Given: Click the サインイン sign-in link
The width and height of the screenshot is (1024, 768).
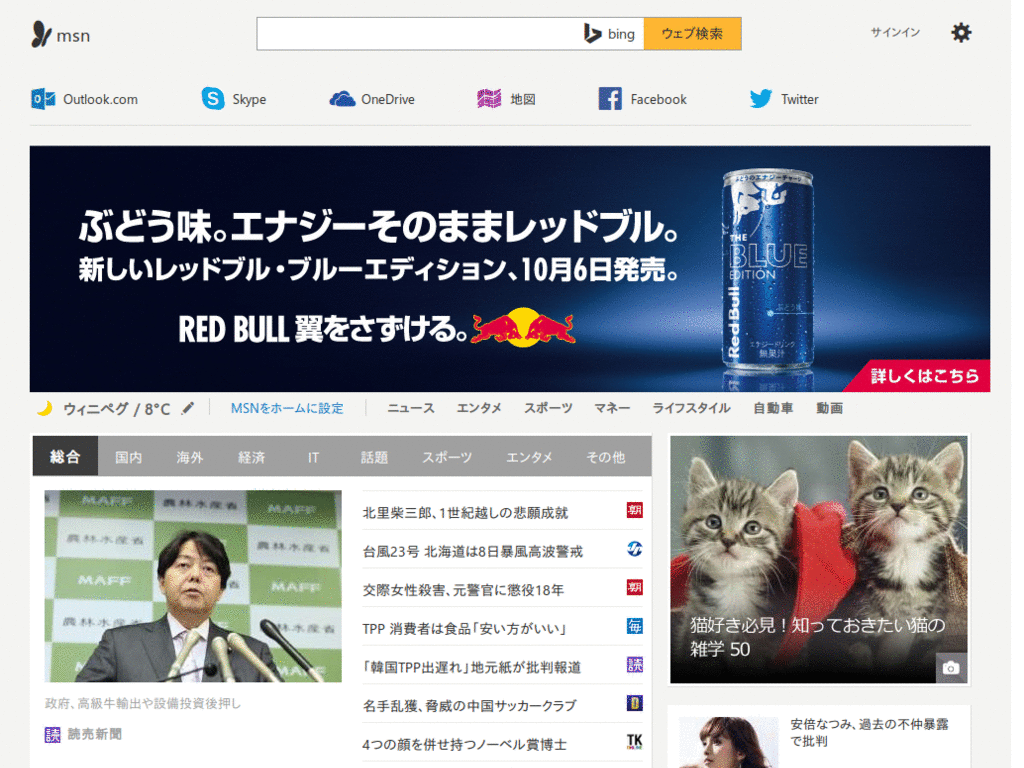Looking at the screenshot, I should [895, 32].
